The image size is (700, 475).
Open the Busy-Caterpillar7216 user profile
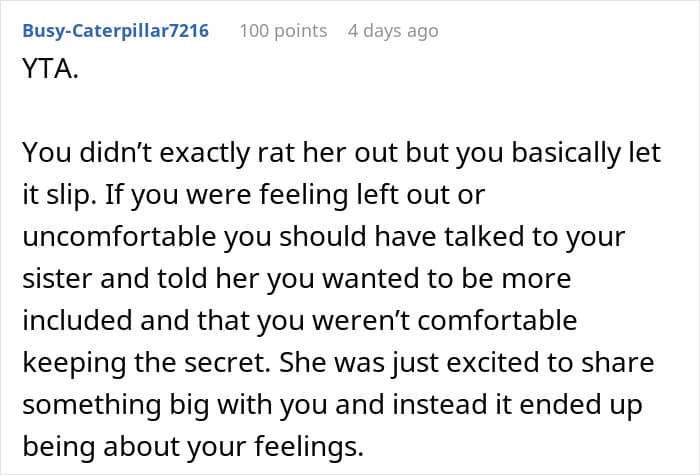pos(115,31)
